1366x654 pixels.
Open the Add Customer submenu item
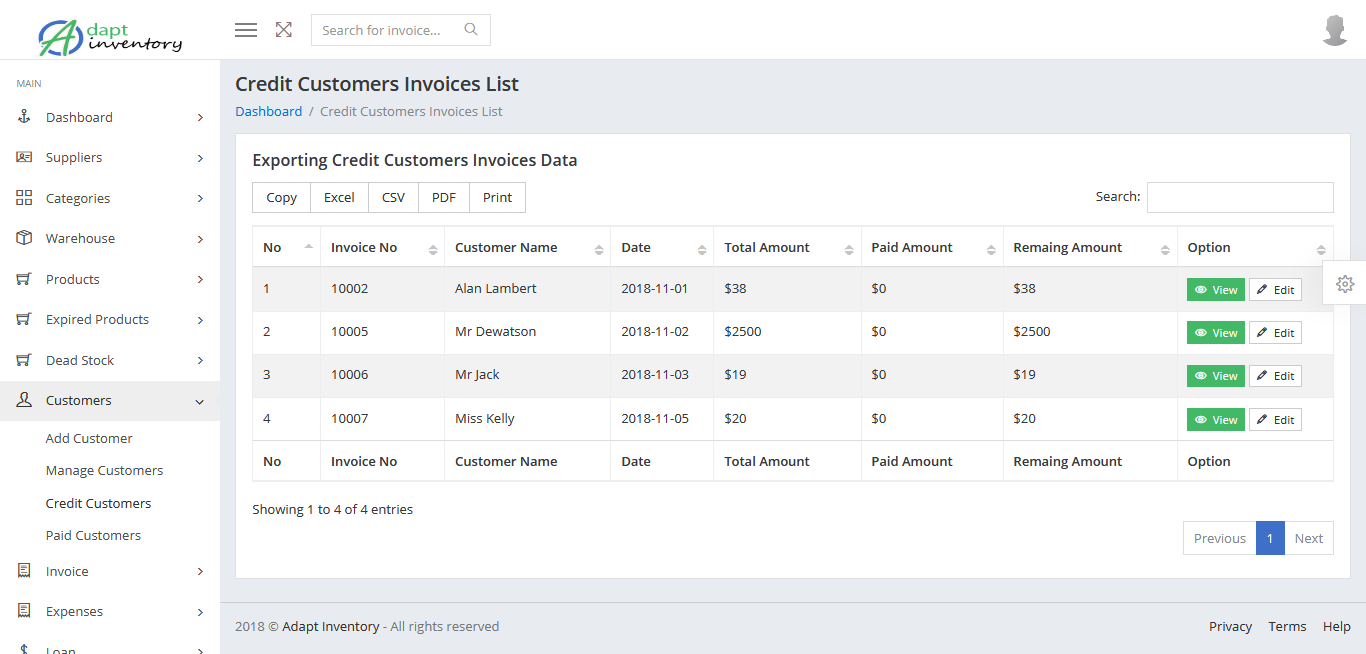pyautogui.click(x=89, y=439)
